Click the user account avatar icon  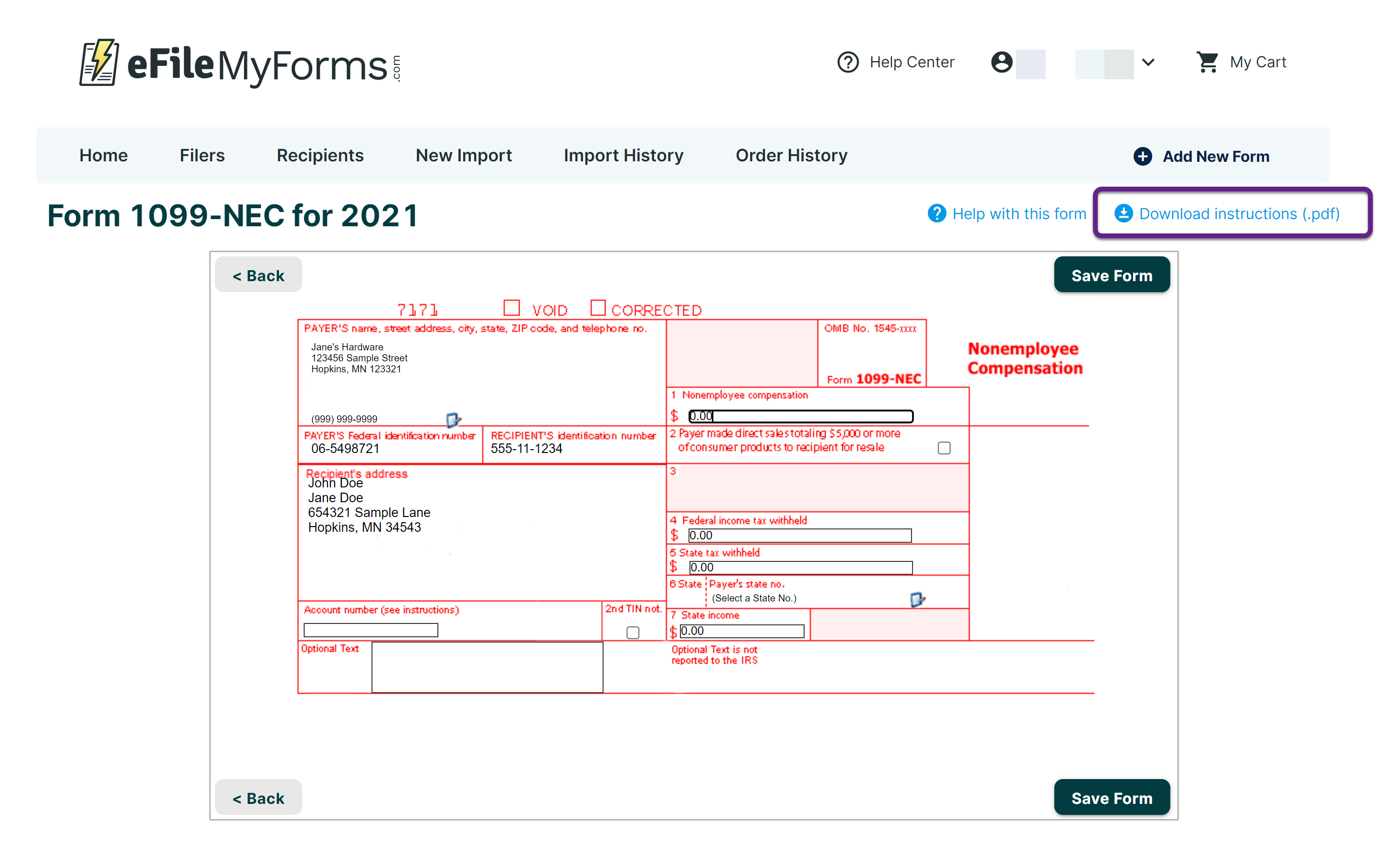point(1002,62)
